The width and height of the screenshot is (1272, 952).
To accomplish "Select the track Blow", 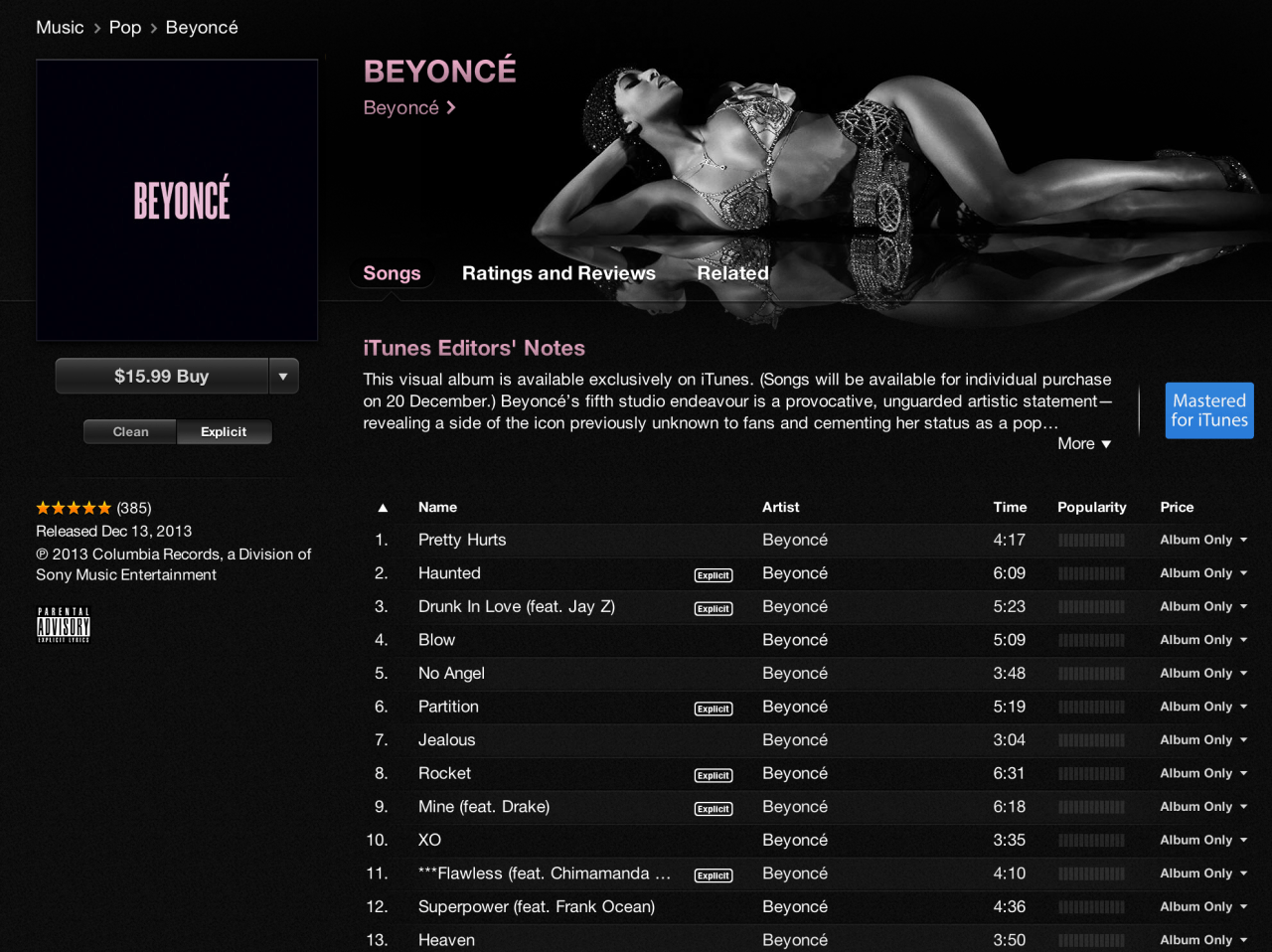I will click(436, 640).
